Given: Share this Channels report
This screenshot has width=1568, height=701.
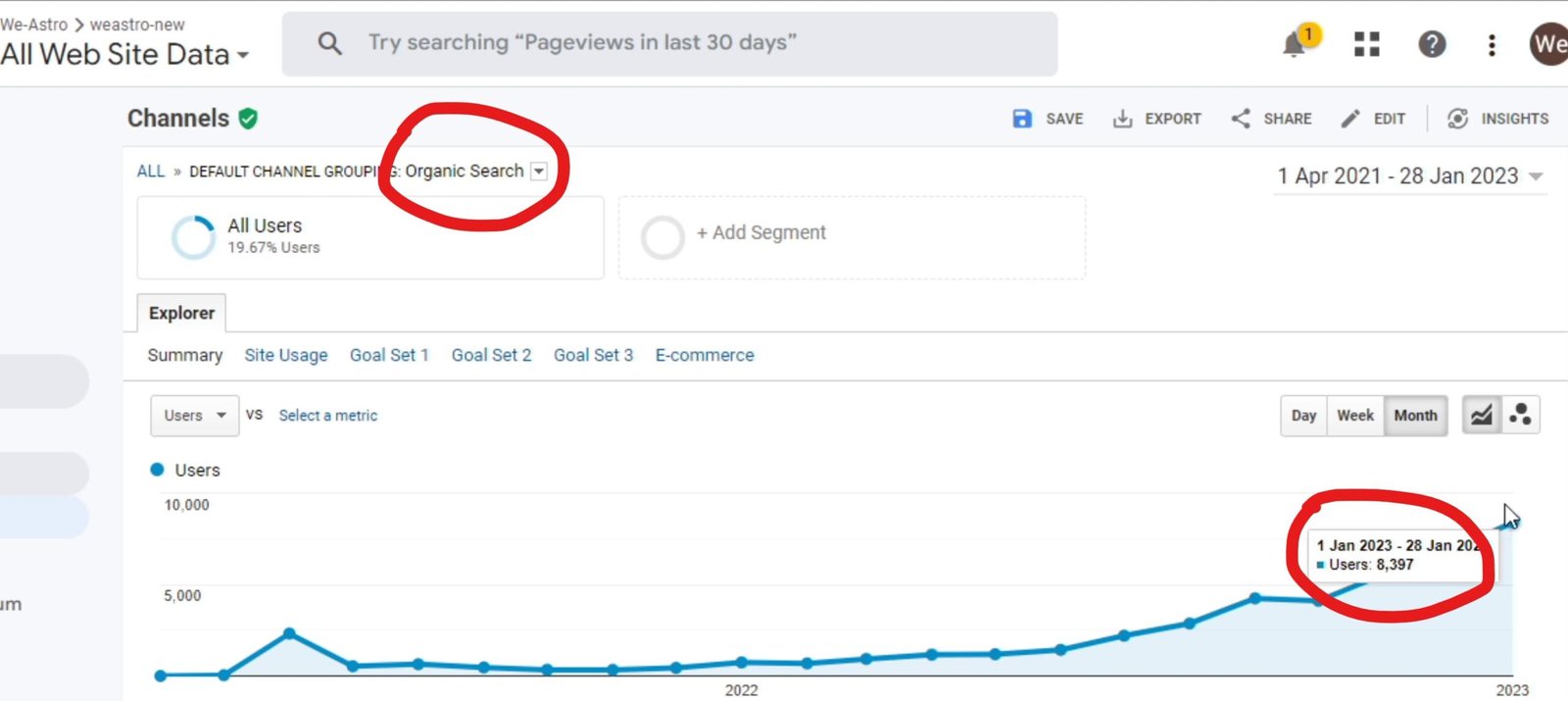Looking at the screenshot, I should 1271,118.
